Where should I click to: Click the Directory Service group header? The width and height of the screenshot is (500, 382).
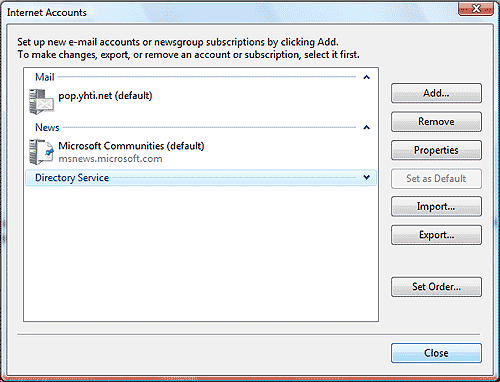click(201, 178)
